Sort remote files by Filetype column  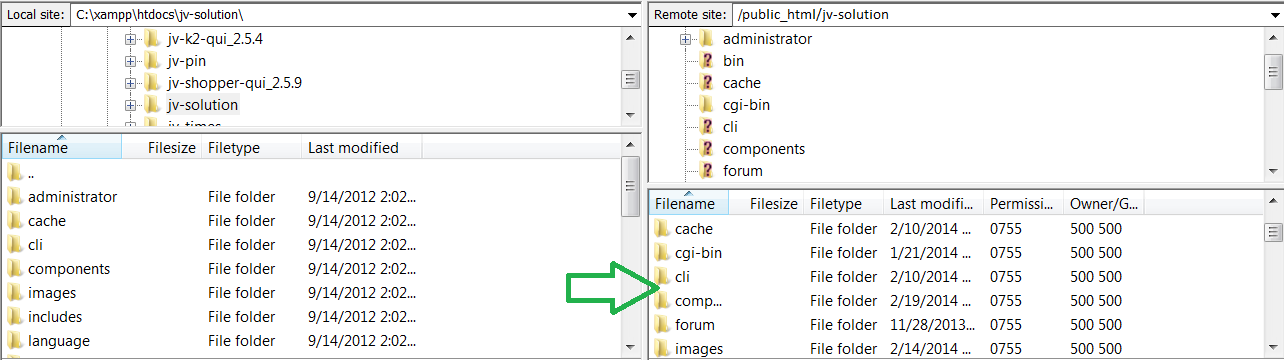pos(844,204)
